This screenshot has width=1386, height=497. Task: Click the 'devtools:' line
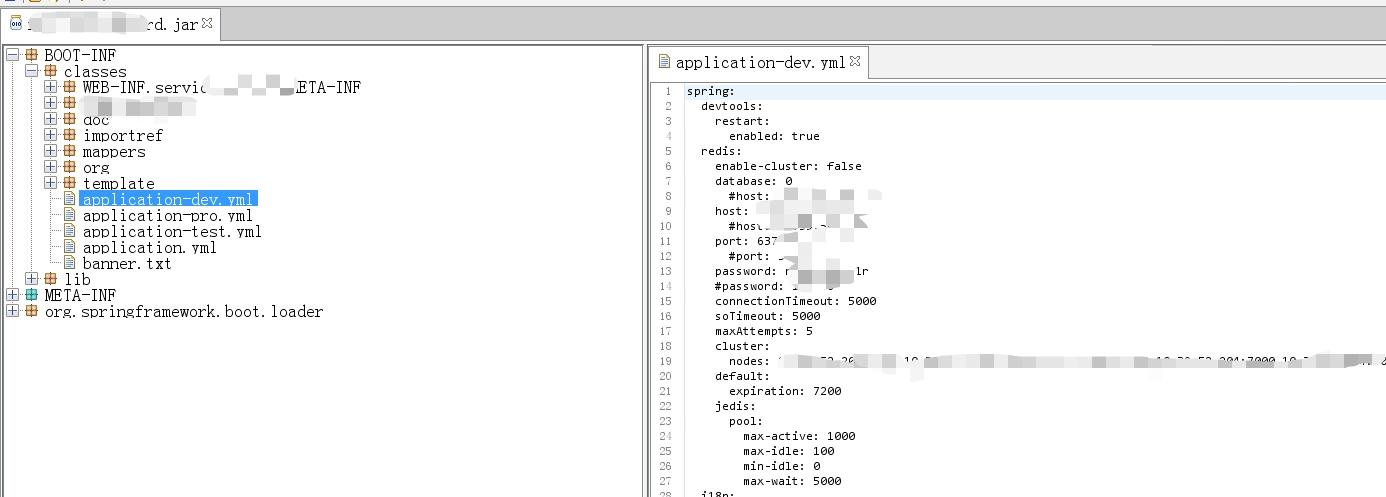pyautogui.click(x=732, y=106)
